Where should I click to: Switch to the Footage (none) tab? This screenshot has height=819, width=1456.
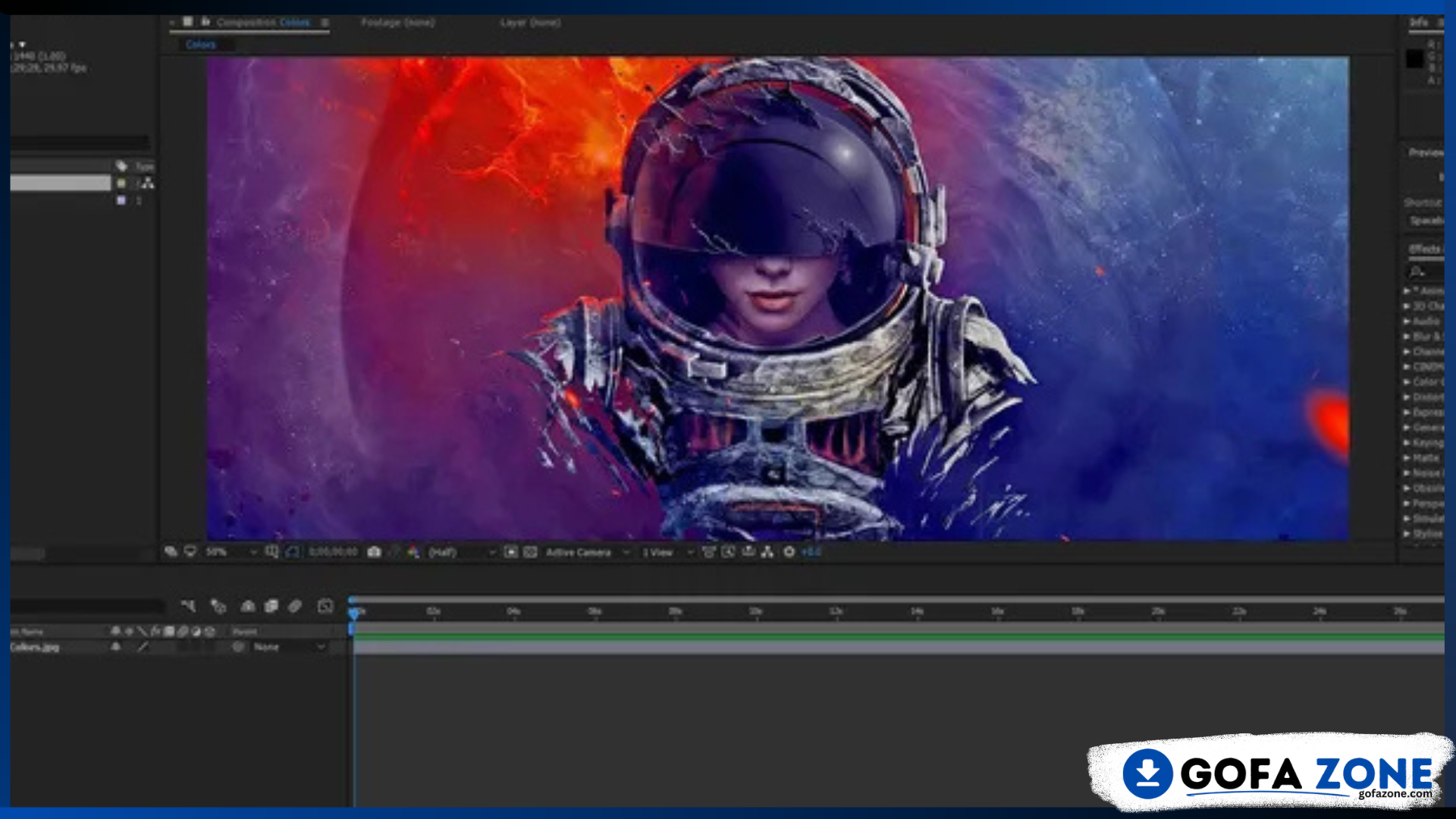[x=397, y=23]
